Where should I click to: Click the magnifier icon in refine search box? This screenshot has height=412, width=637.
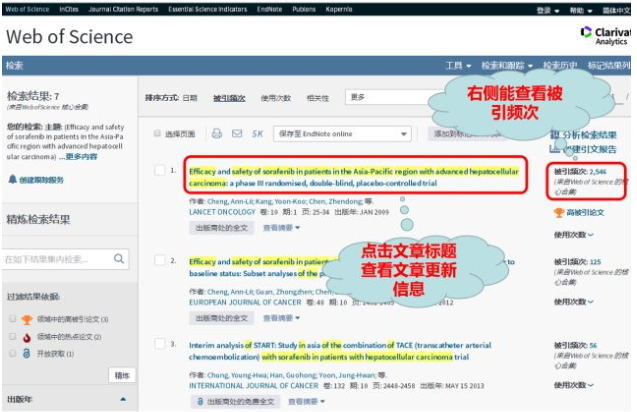[x=119, y=258]
